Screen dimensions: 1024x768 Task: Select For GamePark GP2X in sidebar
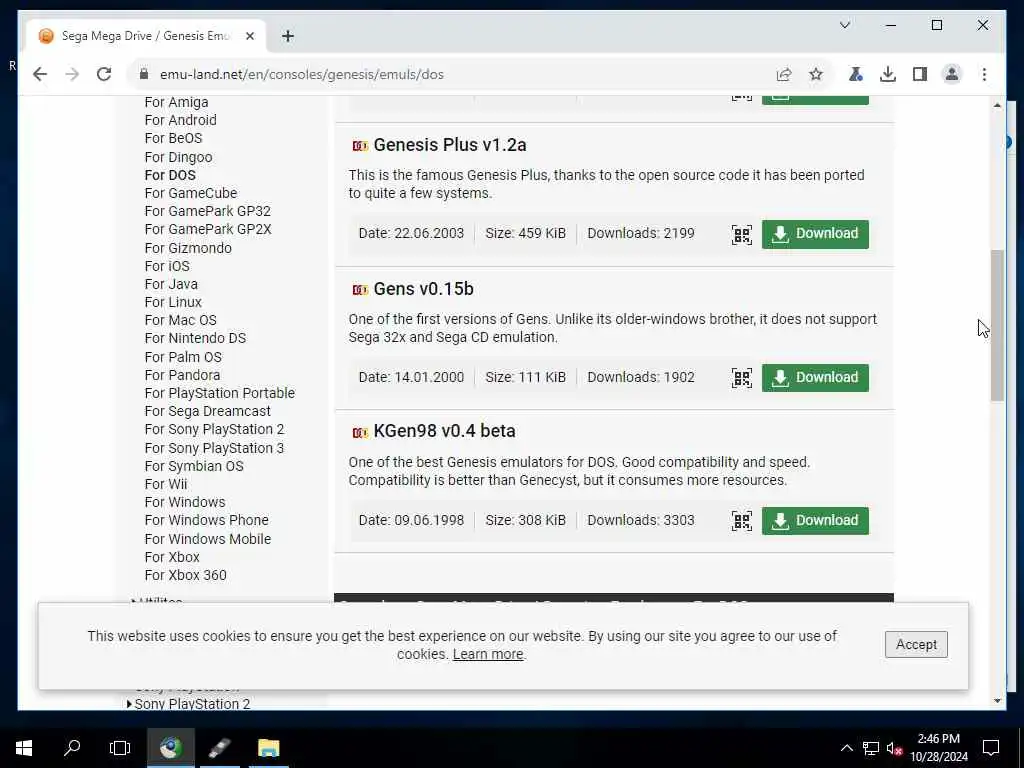point(208,229)
